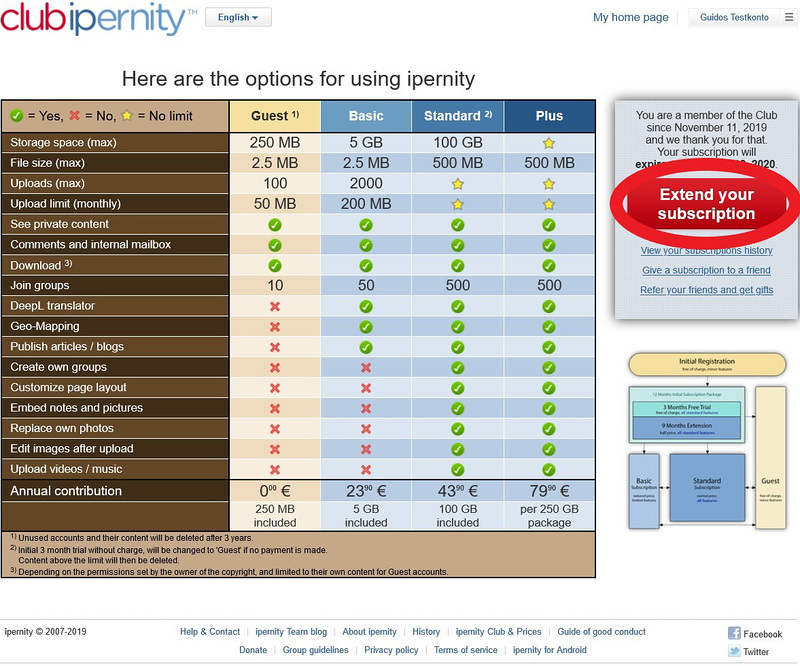Viewport: 800px width, 666px height.
Task: Click the yellow star in the legend
Action: [127, 116]
